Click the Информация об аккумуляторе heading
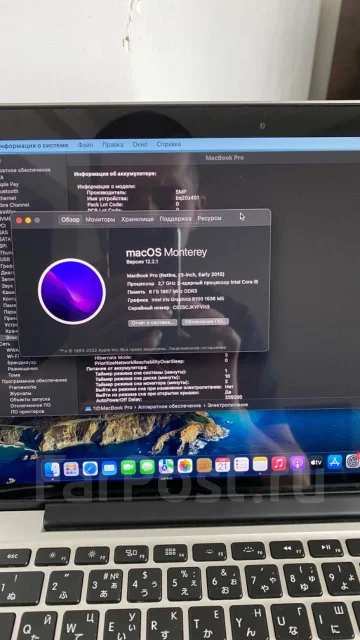Screen dimensions: 360x640 [x=115, y=174]
